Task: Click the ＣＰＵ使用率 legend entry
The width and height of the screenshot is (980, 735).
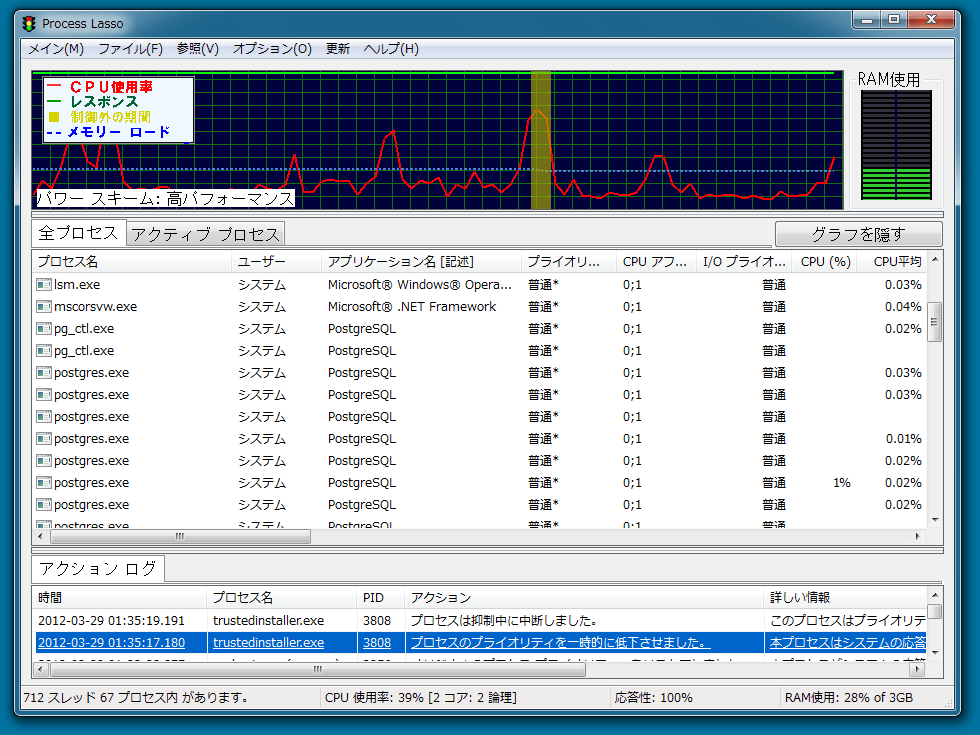Action: pos(111,87)
